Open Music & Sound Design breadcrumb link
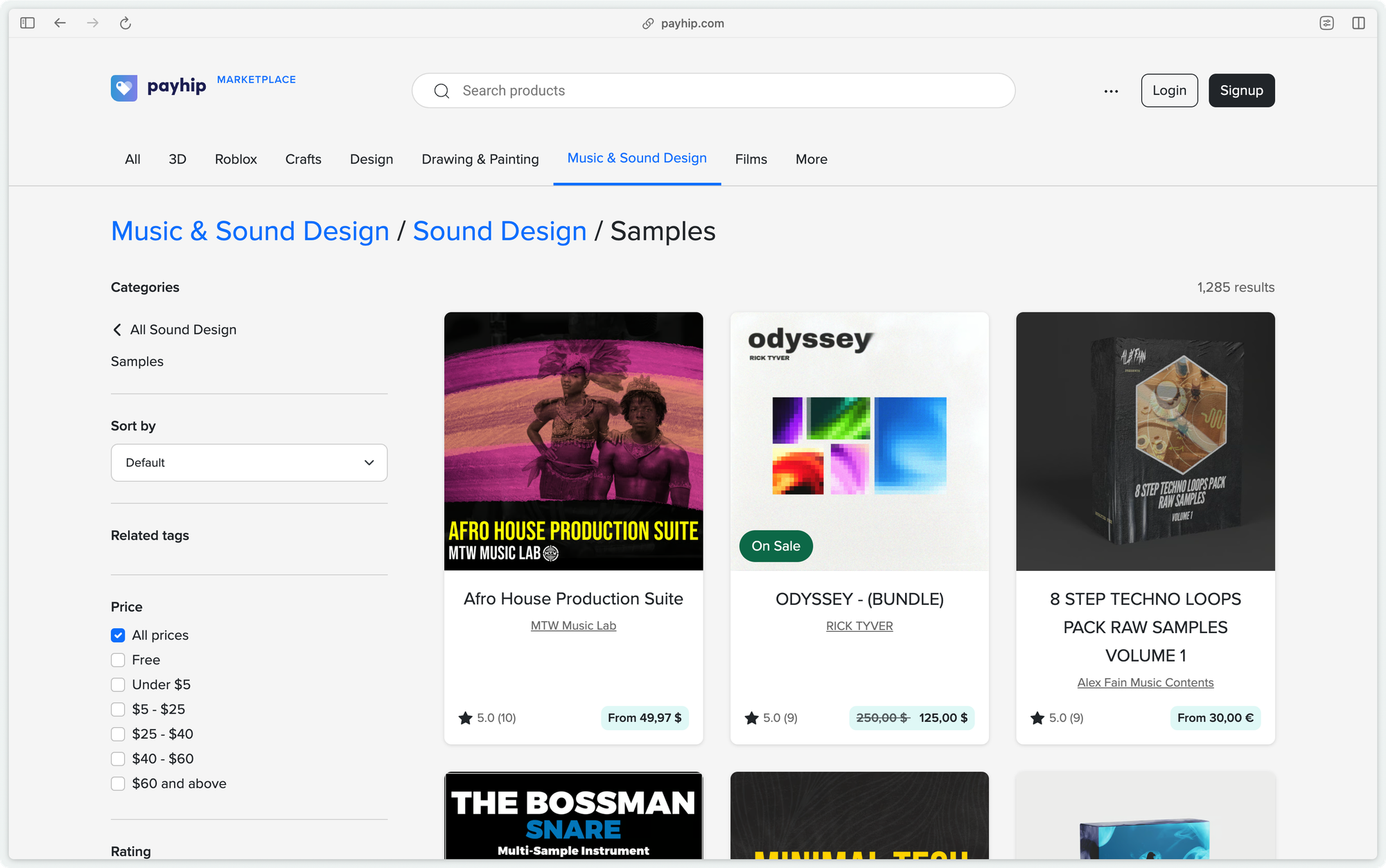The image size is (1386, 868). coord(250,231)
